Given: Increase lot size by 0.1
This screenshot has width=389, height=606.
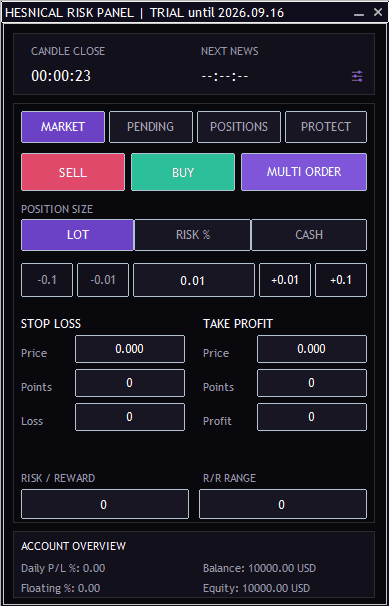Looking at the screenshot, I should click(x=341, y=280).
